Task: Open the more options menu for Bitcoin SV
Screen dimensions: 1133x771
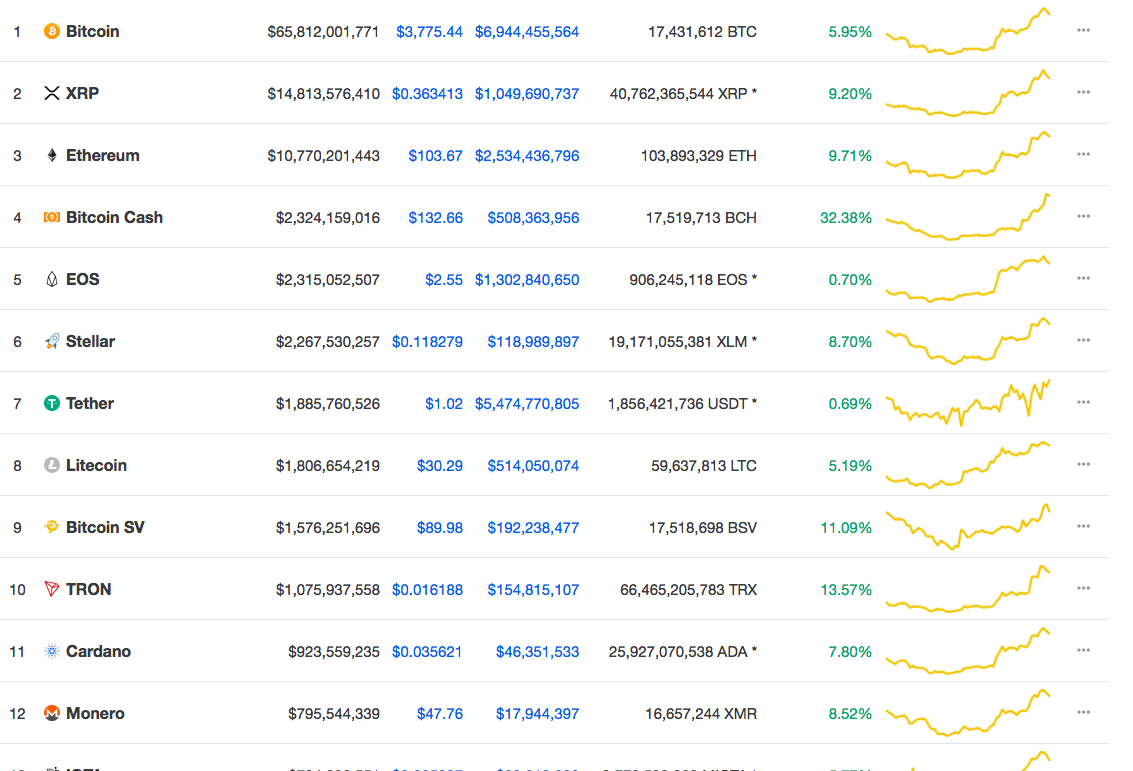Action: [x=1083, y=527]
